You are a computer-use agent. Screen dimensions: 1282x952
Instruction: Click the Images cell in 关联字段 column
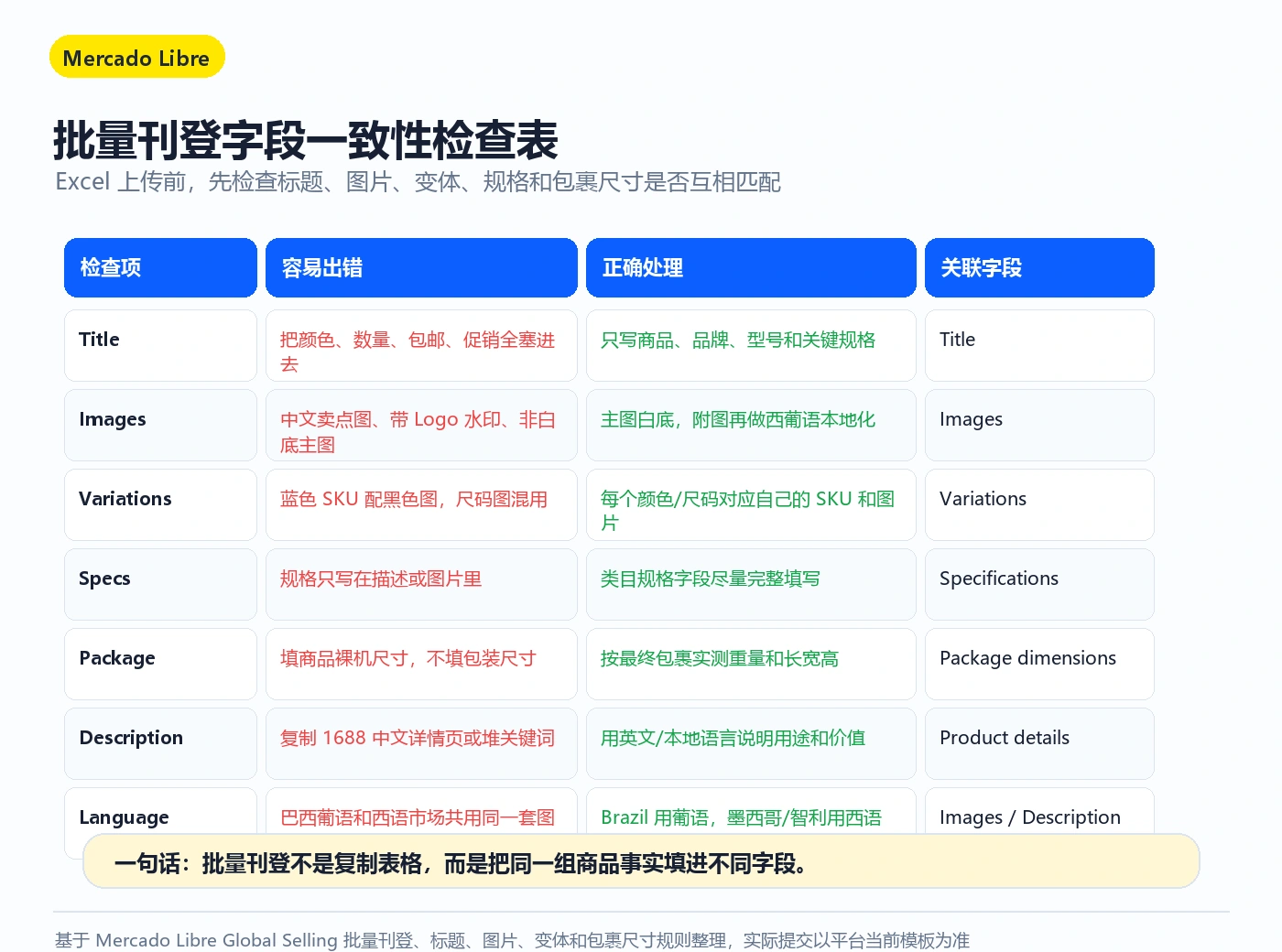point(1039,425)
